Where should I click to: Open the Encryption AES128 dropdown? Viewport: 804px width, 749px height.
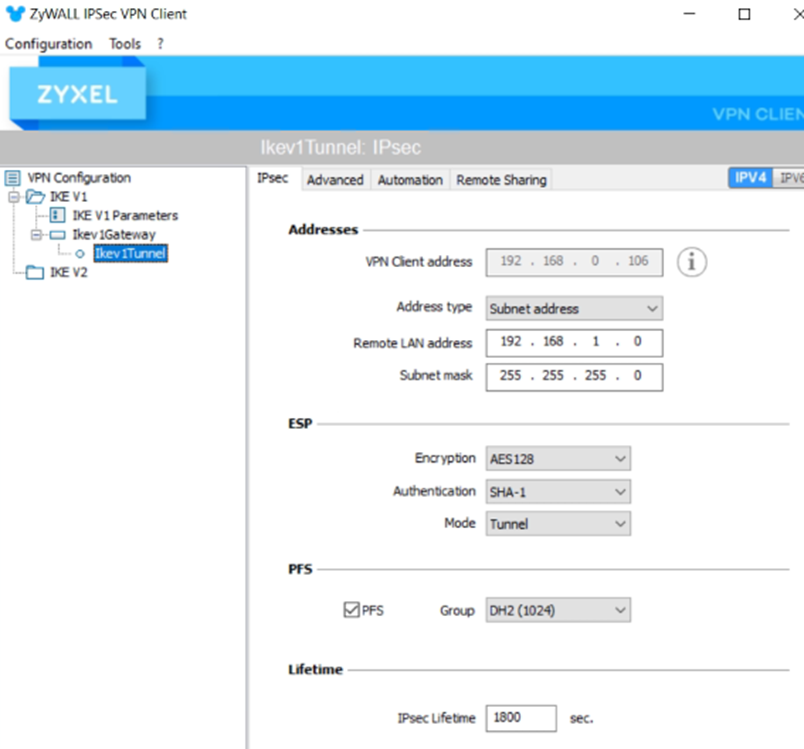(558, 459)
